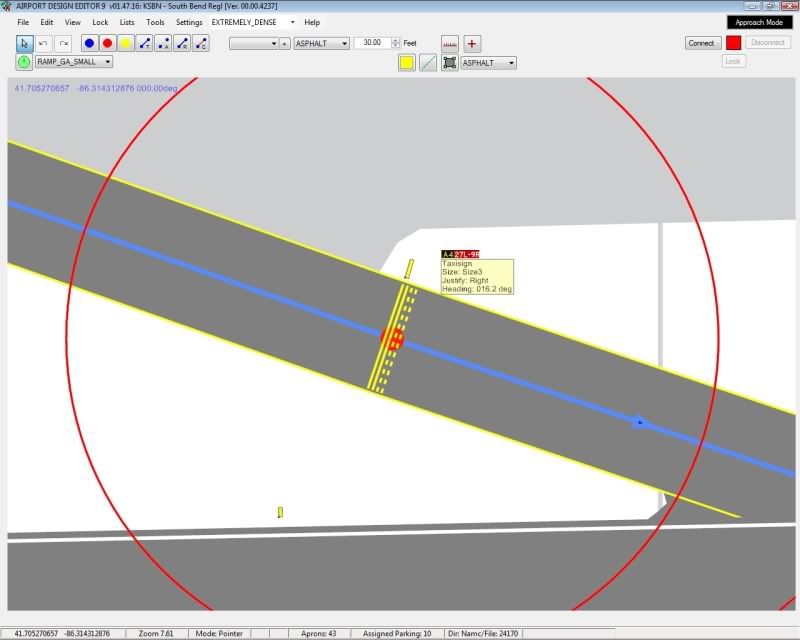Click the green parking clock icon
This screenshot has width=800, height=640.
[x=24, y=62]
